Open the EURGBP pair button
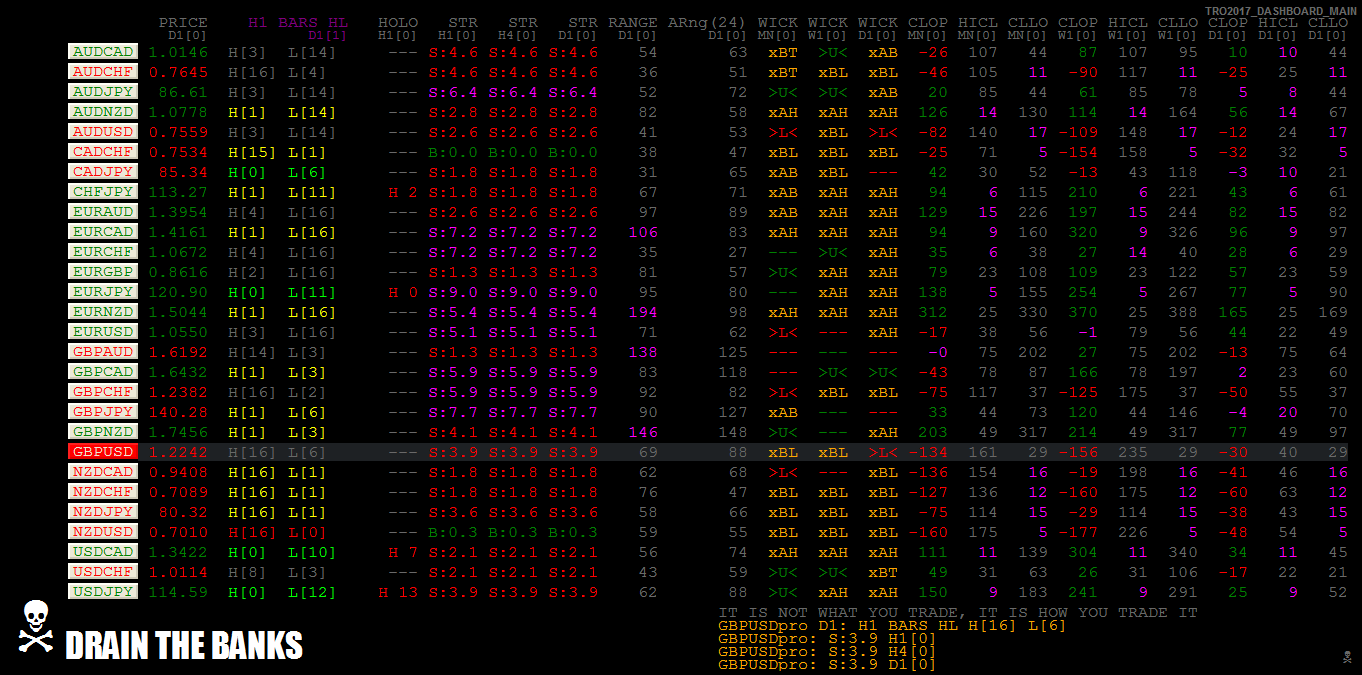The width and height of the screenshot is (1362, 675). 102,272
